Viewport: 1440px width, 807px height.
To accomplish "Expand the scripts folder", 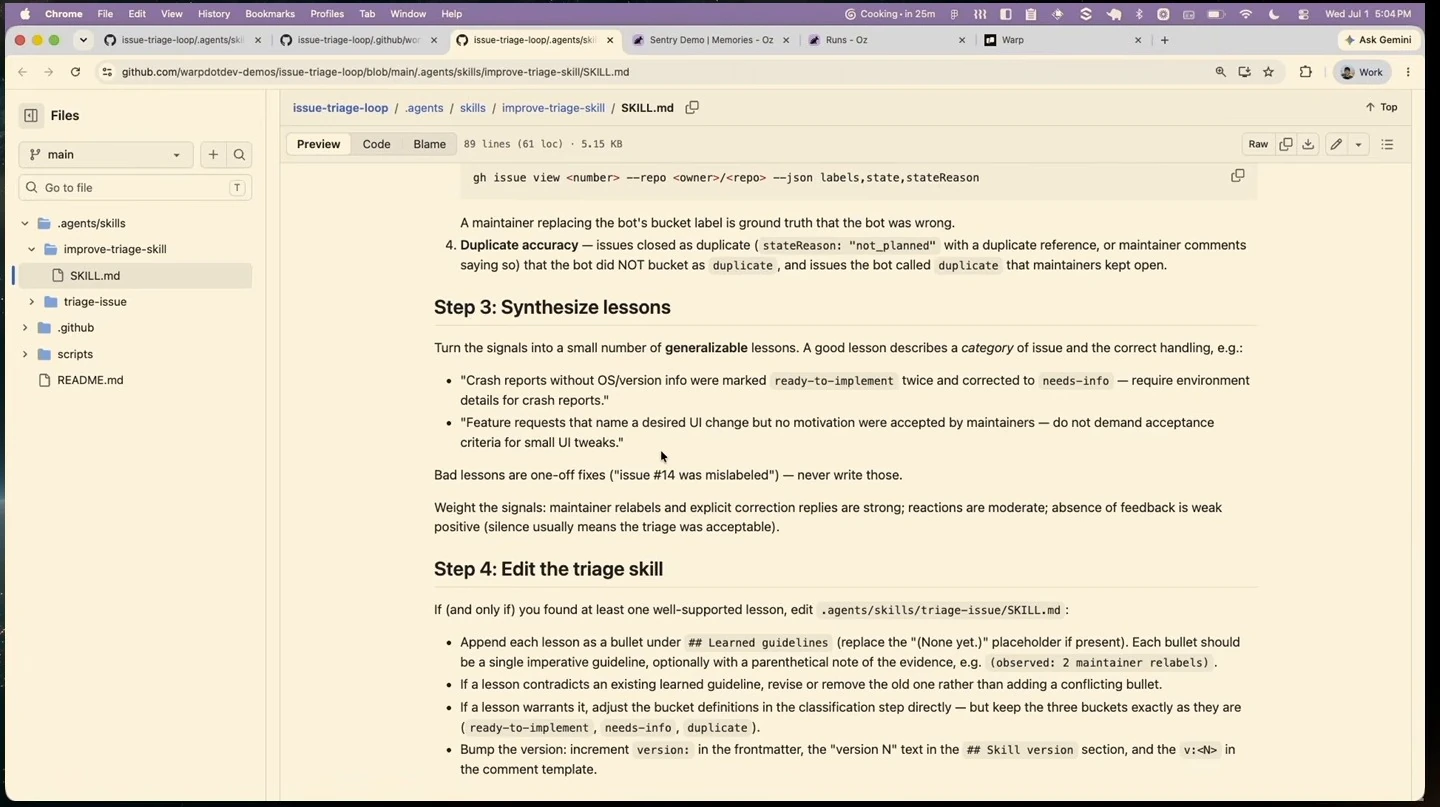I will tap(25, 354).
